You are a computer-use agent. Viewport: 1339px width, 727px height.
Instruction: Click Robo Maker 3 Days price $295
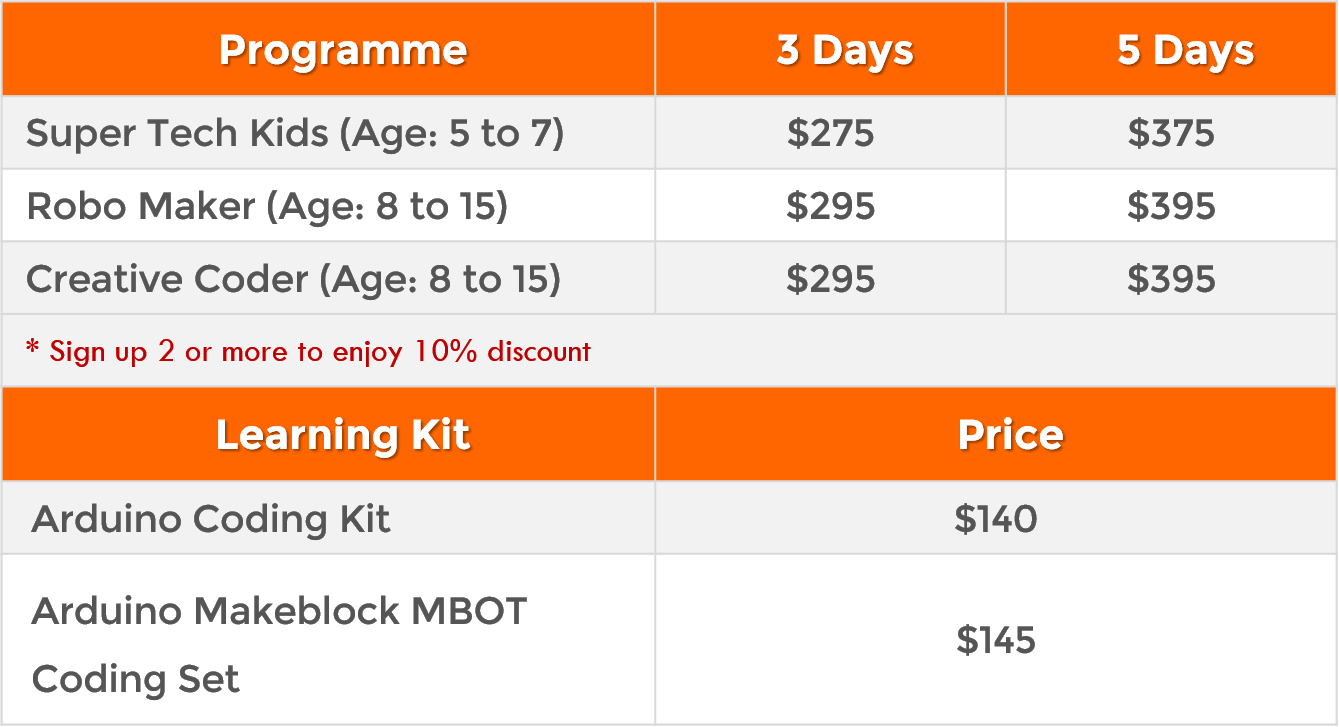coord(830,206)
